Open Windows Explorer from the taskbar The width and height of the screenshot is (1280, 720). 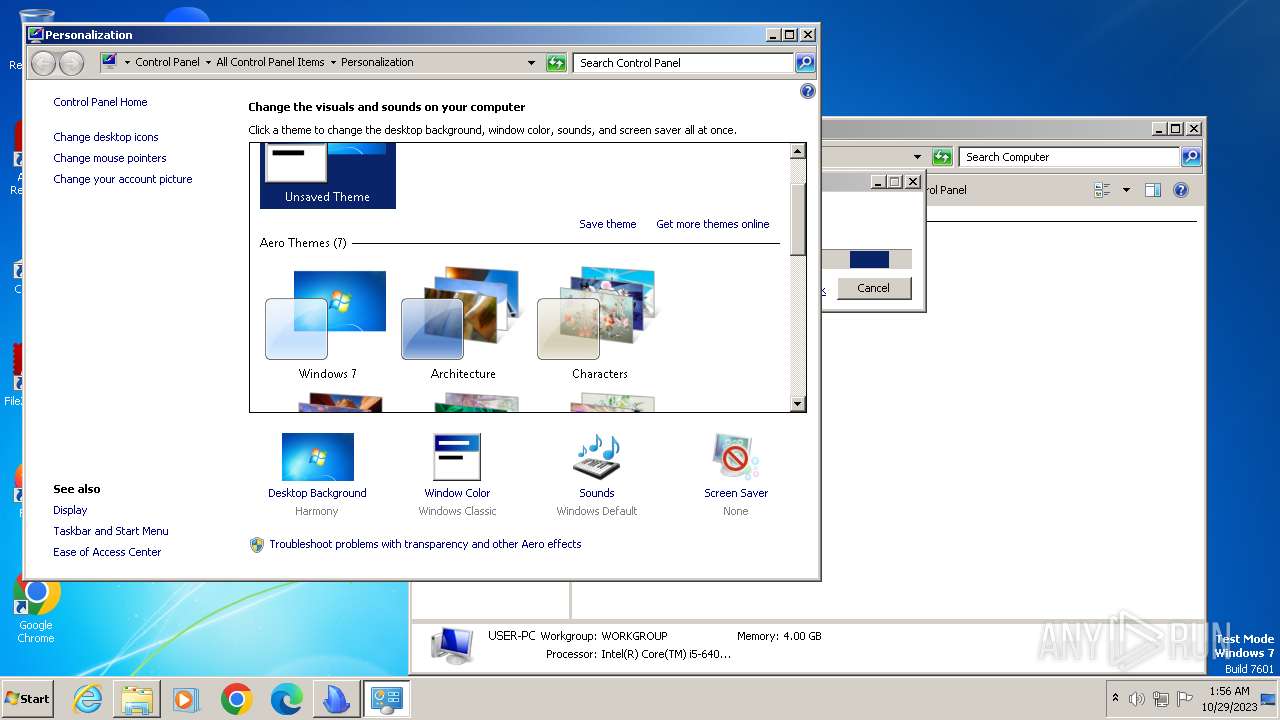point(137,699)
